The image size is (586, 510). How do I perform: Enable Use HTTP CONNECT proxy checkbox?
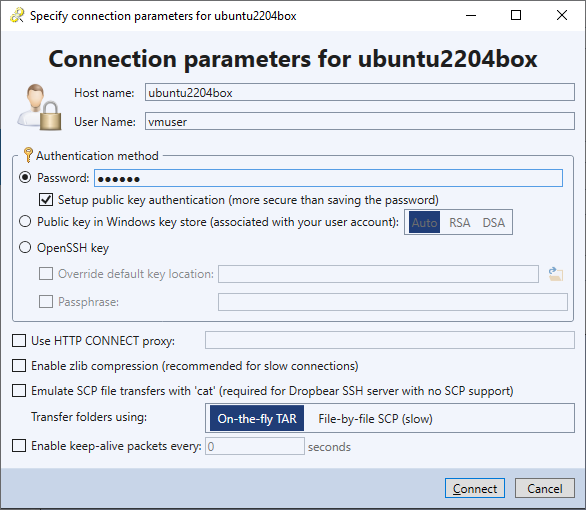click(x=19, y=341)
